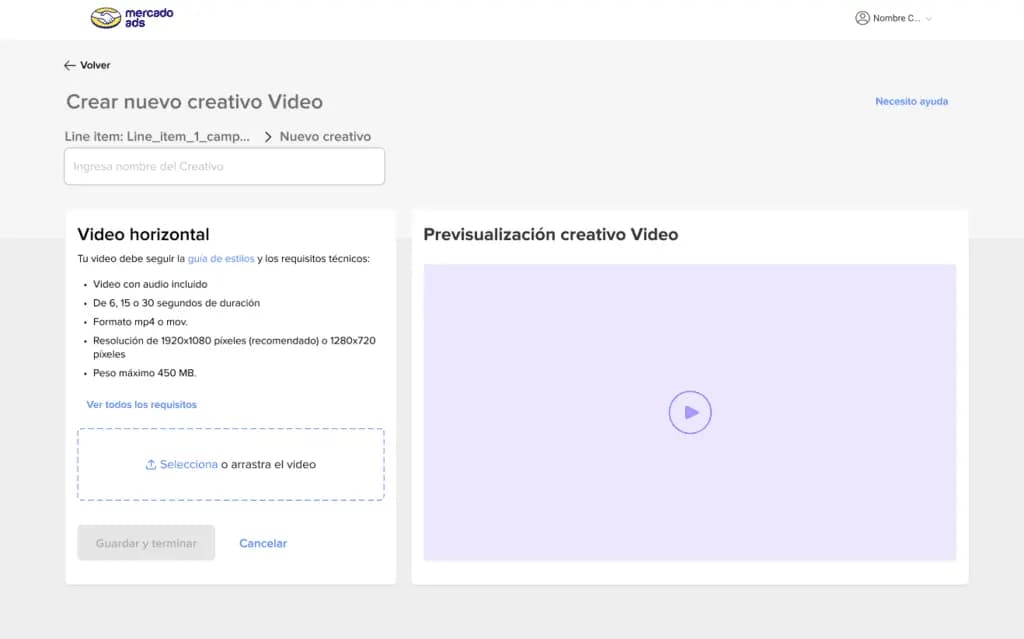Click Selecciona to choose a video

pos(189,465)
